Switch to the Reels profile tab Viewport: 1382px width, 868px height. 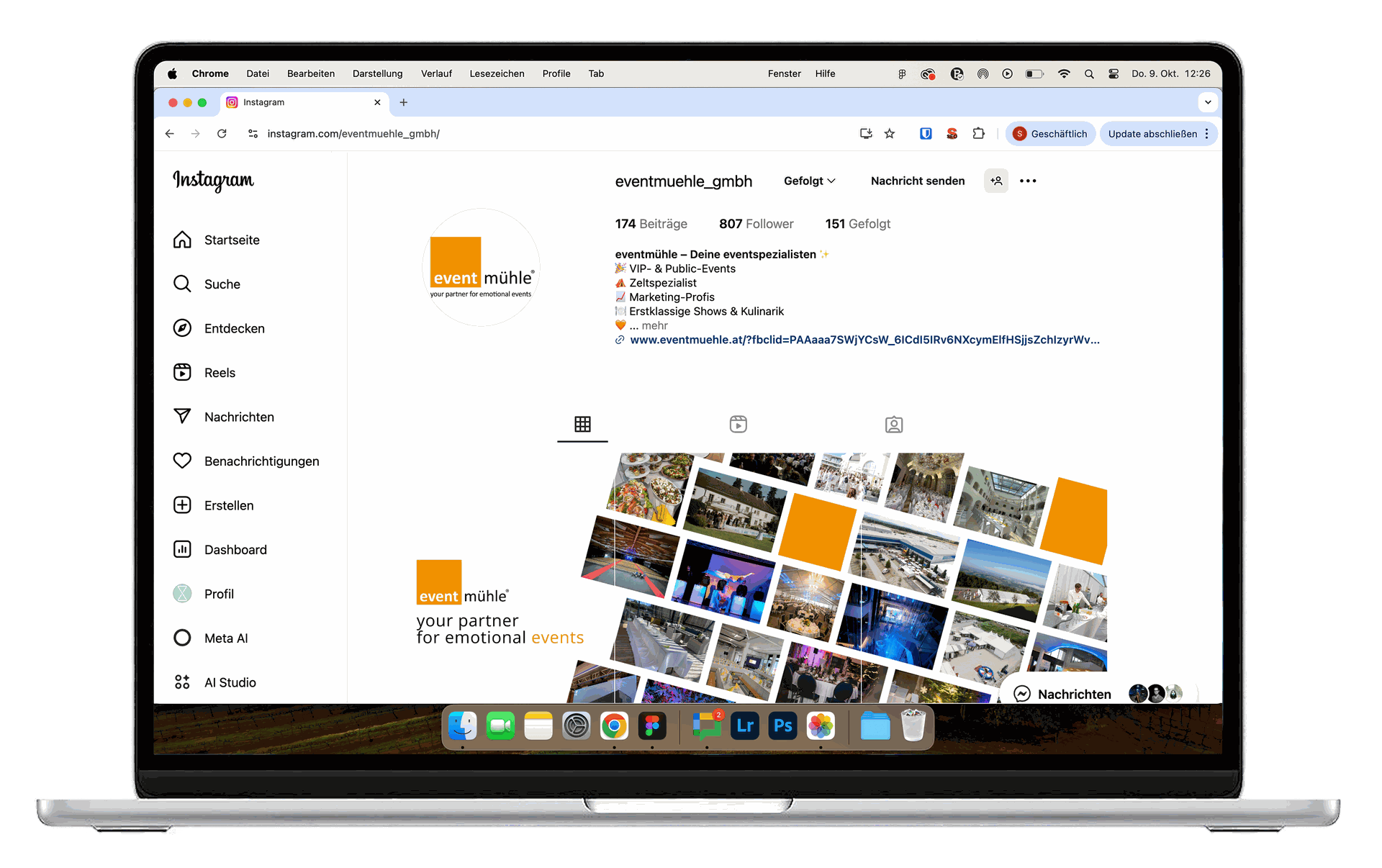(738, 424)
